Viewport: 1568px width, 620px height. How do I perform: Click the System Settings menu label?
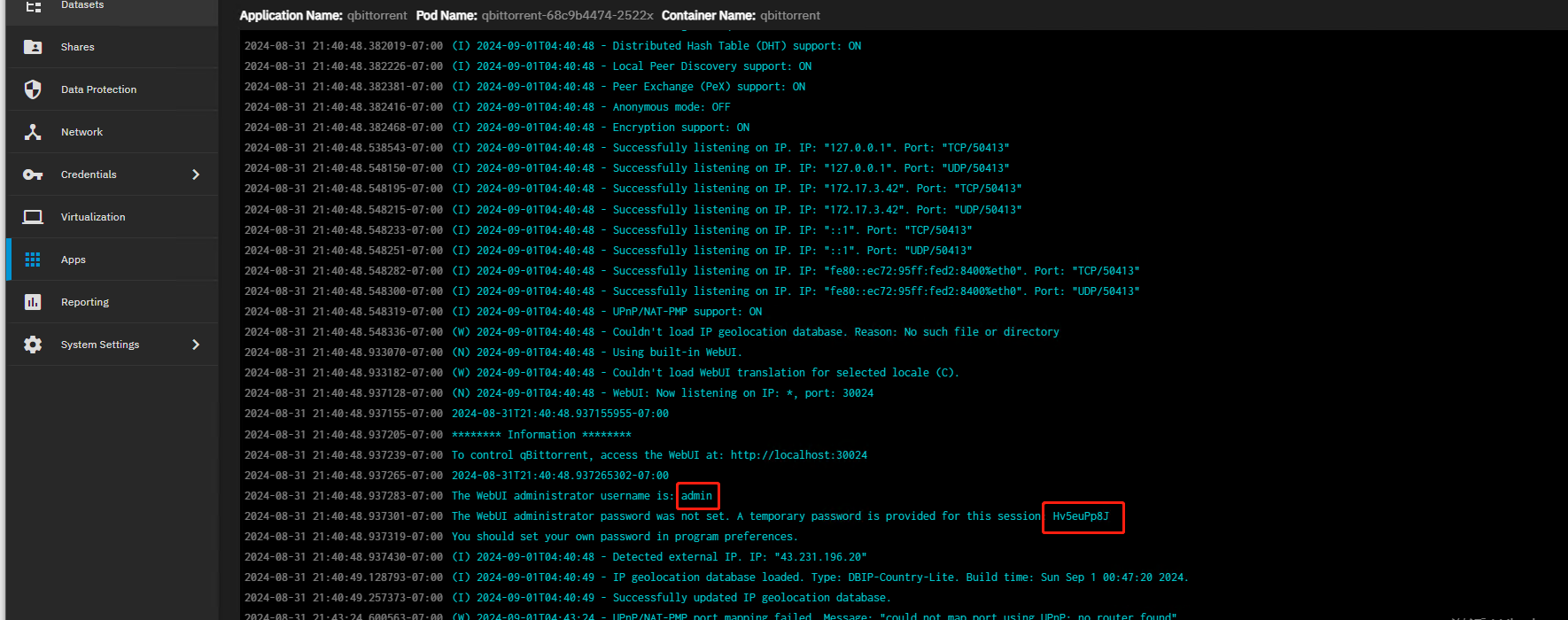pos(100,345)
